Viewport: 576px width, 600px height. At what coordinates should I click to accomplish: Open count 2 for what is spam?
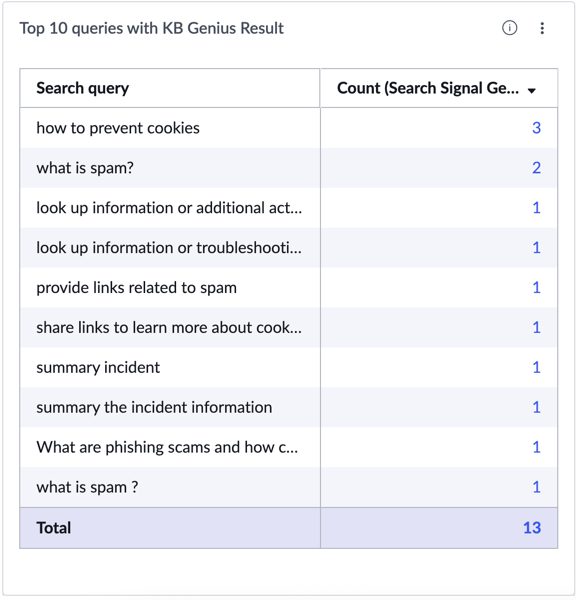pyautogui.click(x=536, y=168)
